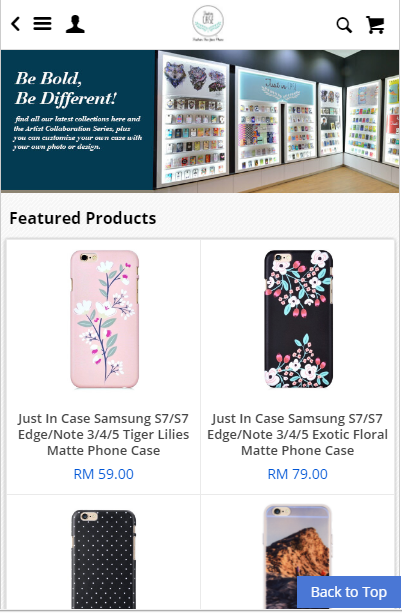Click the RM 79.00 price
The width and height of the screenshot is (402, 613).
point(298,474)
